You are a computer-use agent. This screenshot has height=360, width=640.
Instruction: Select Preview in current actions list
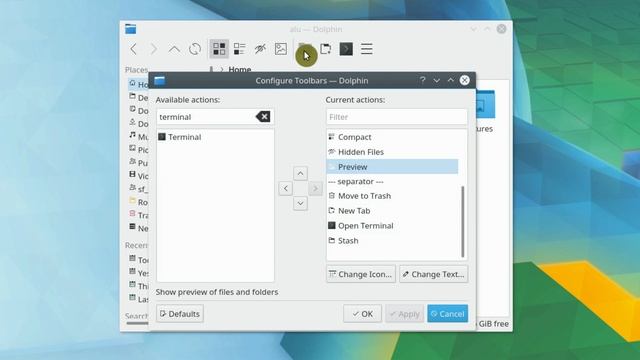tap(393, 167)
